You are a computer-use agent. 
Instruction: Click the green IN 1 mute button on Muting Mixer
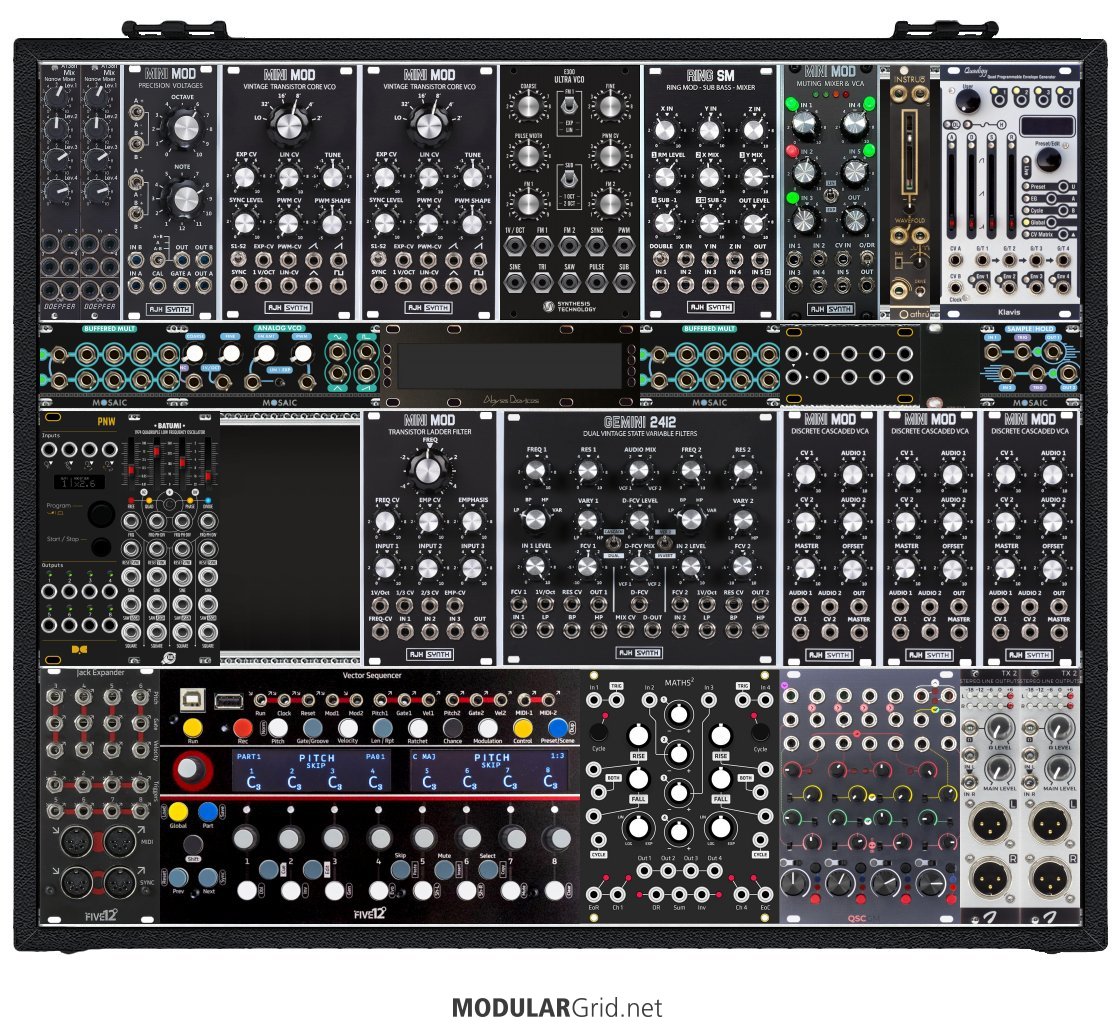pyautogui.click(x=791, y=105)
